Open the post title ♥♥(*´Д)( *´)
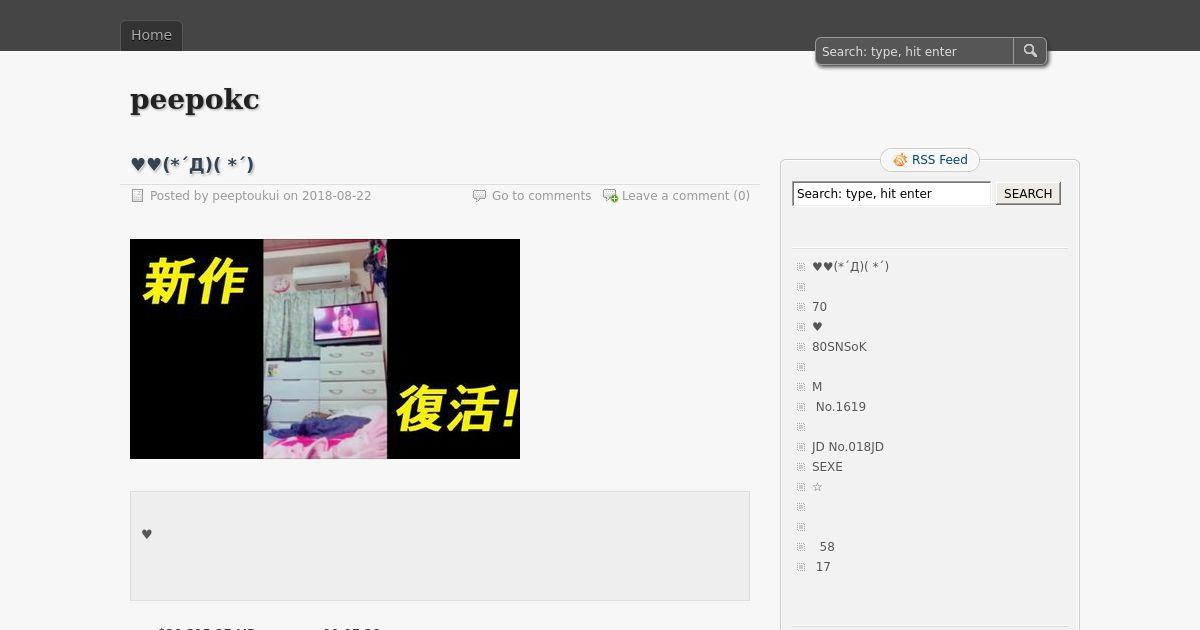The height and width of the screenshot is (630, 1200). (x=192, y=164)
